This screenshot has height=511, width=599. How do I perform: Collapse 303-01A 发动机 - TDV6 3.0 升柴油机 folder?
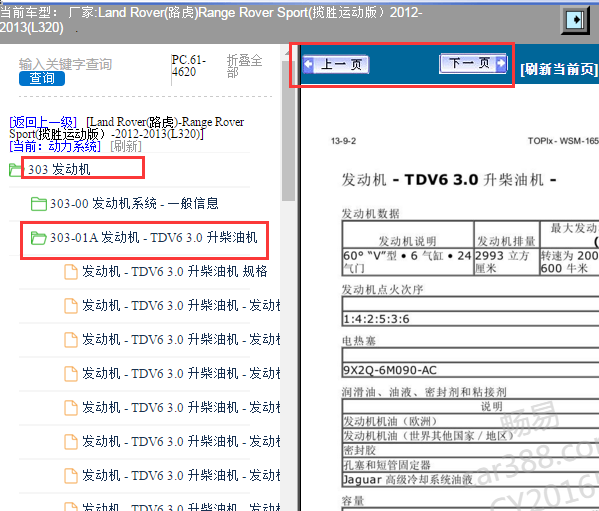[154, 238]
